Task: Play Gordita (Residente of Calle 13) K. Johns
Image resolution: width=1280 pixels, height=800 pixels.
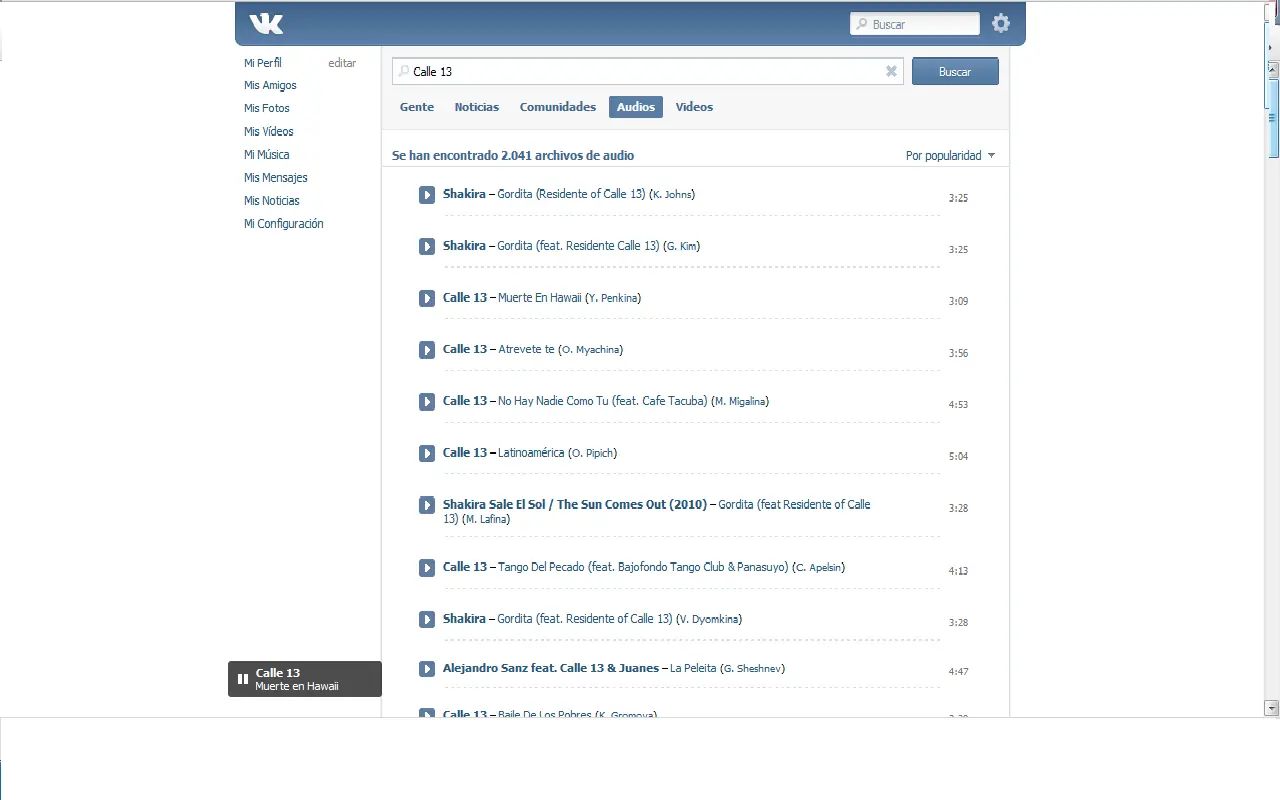Action: click(x=427, y=194)
